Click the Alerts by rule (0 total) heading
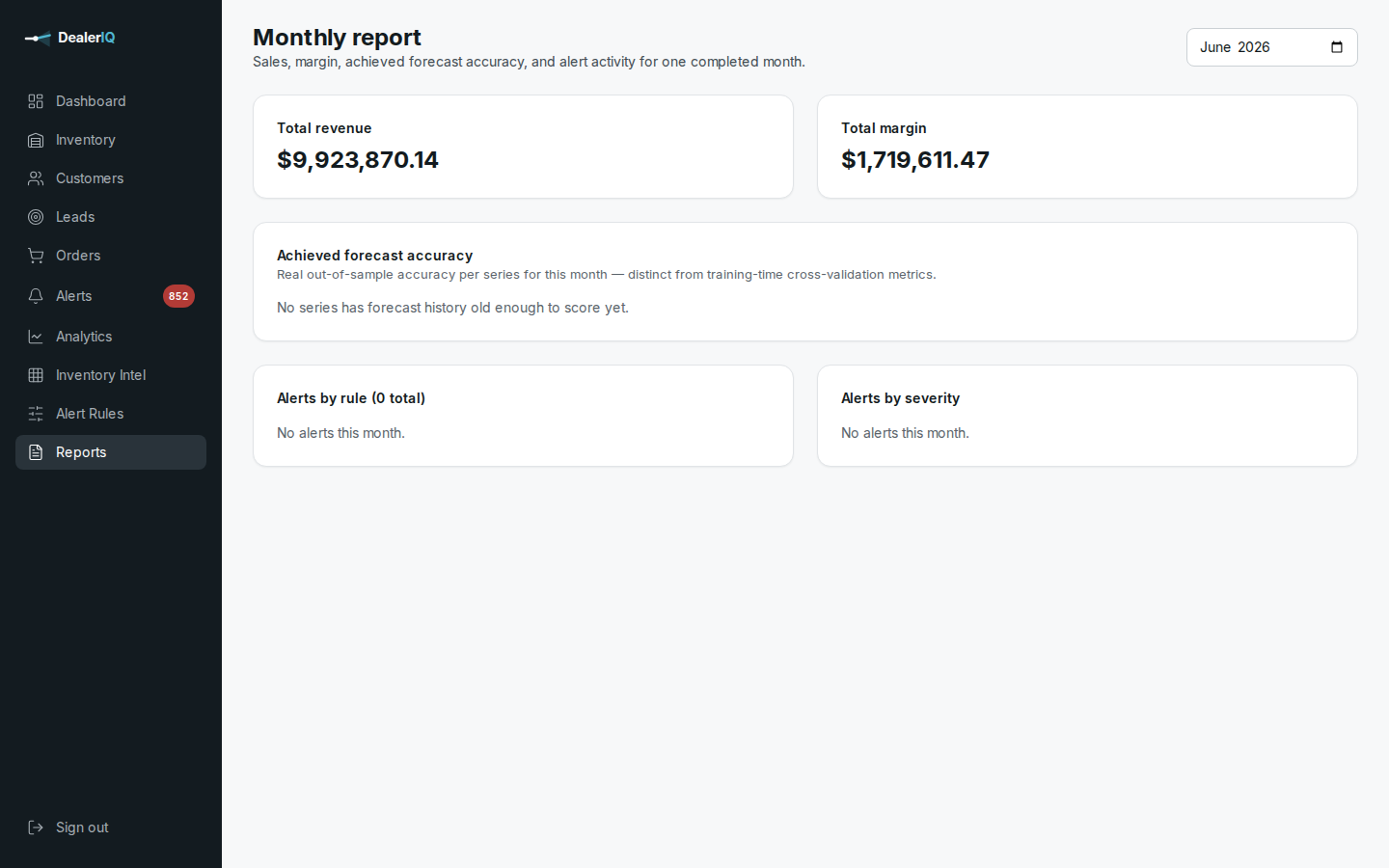Viewport: 1389px width, 868px height. 351,398
